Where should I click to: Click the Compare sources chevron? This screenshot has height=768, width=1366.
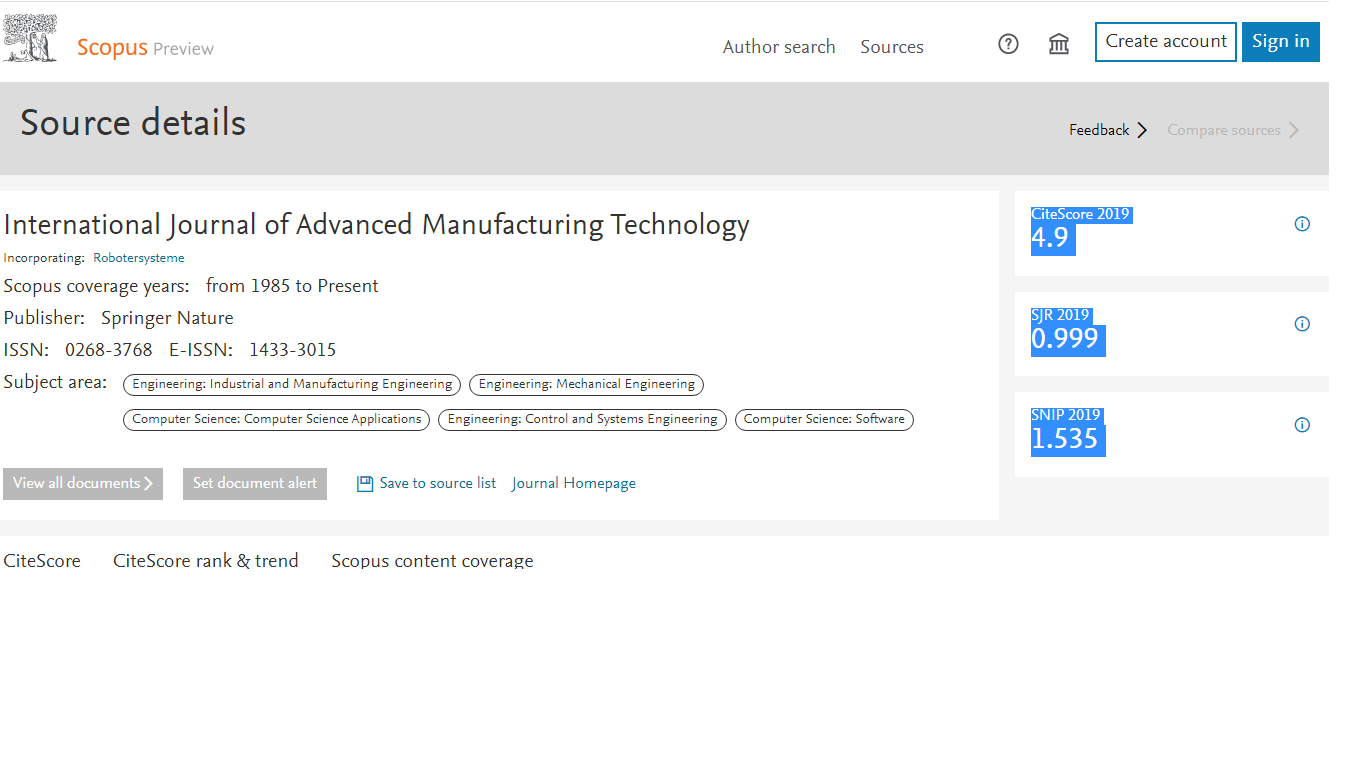[1294, 130]
